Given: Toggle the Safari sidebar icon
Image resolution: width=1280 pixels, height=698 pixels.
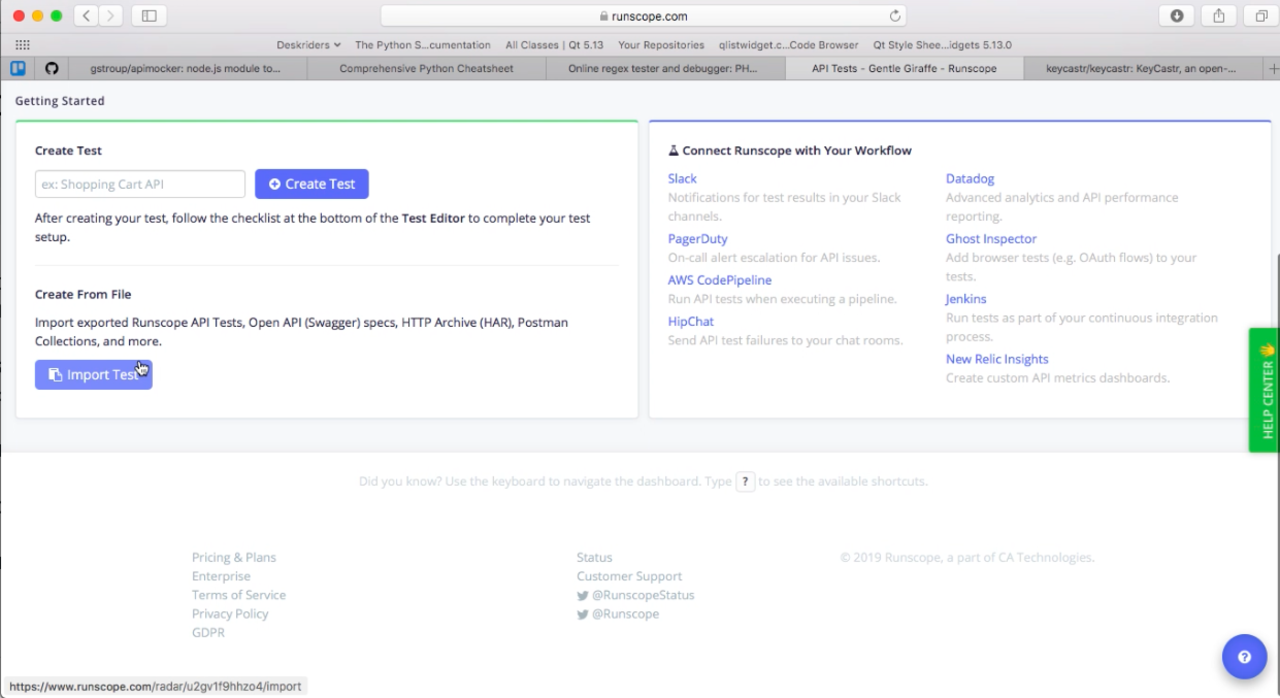Looking at the screenshot, I should 149,16.
